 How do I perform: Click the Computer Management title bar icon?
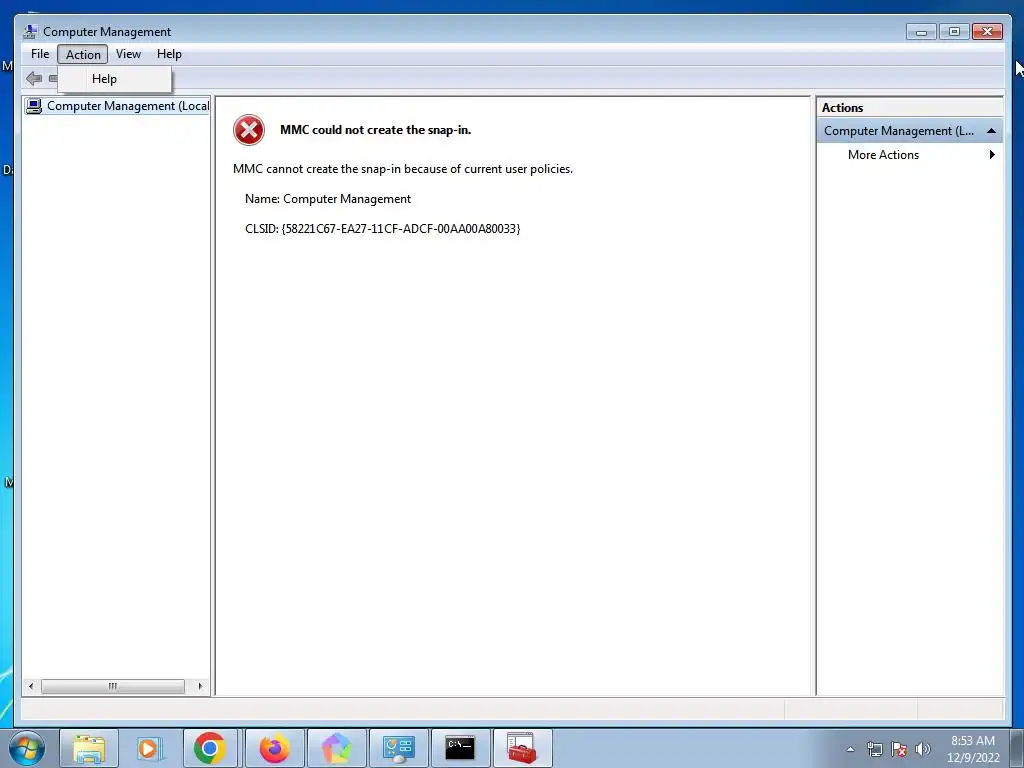pos(30,31)
